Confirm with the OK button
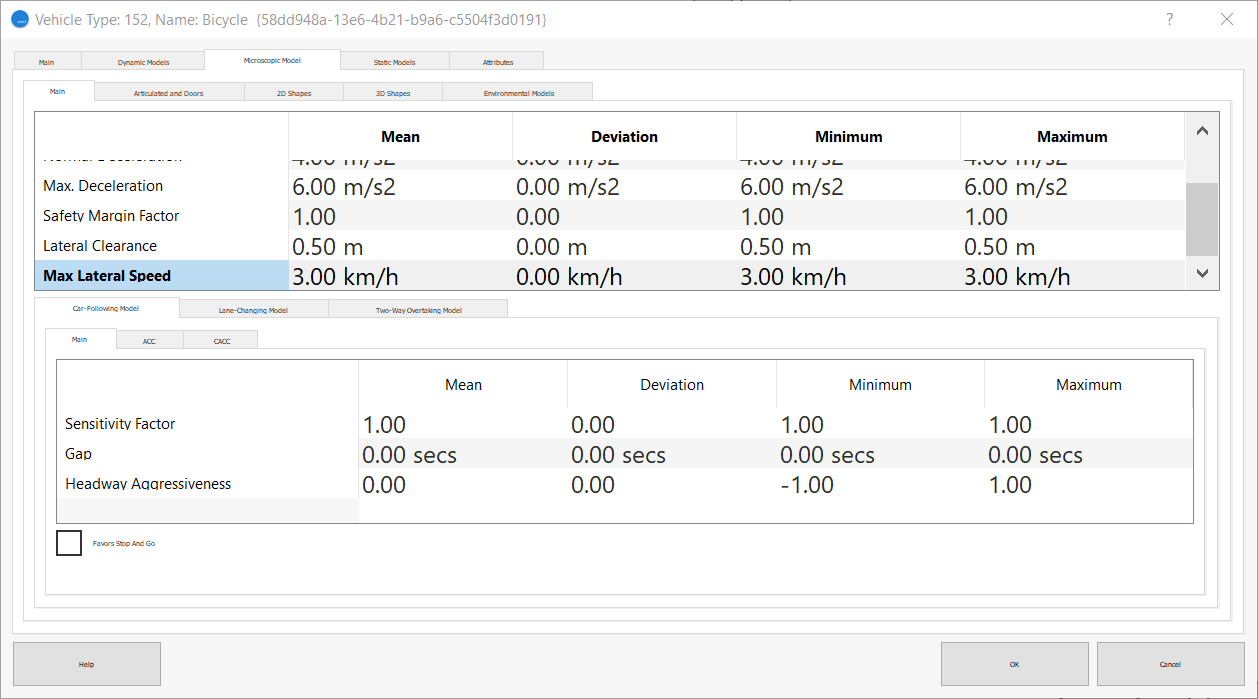 click(1015, 664)
